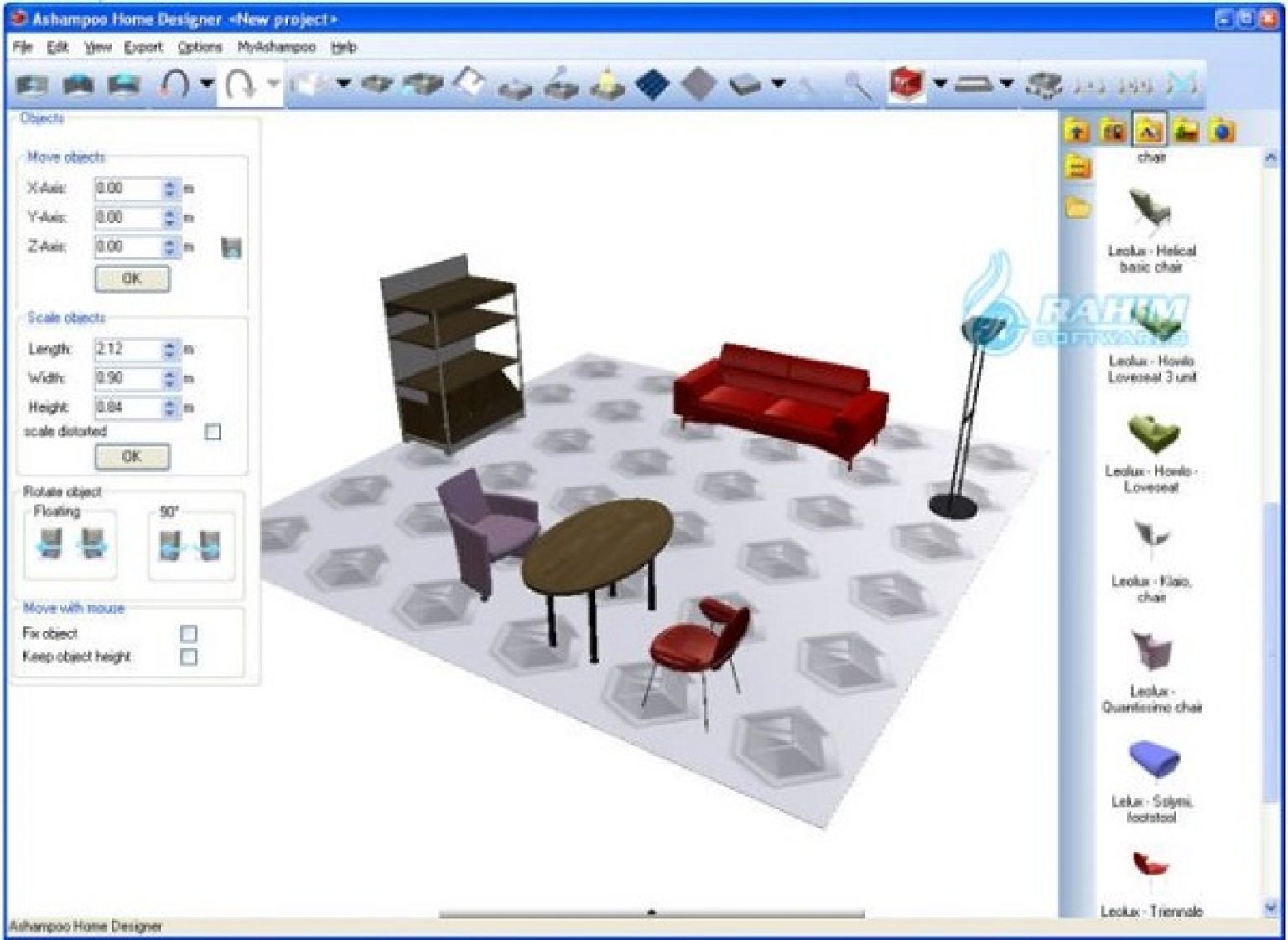1288x940 pixels.
Task: Click the Height spinner arrows
Action: point(169,408)
